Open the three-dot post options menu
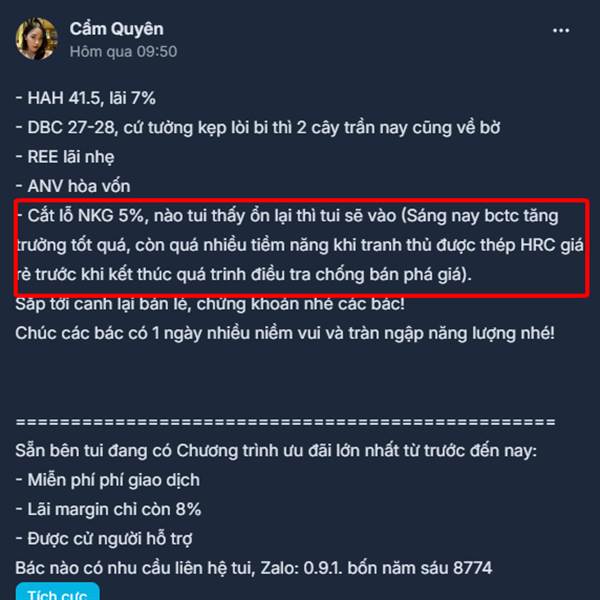Viewport: 600px width, 600px height. (x=561, y=31)
